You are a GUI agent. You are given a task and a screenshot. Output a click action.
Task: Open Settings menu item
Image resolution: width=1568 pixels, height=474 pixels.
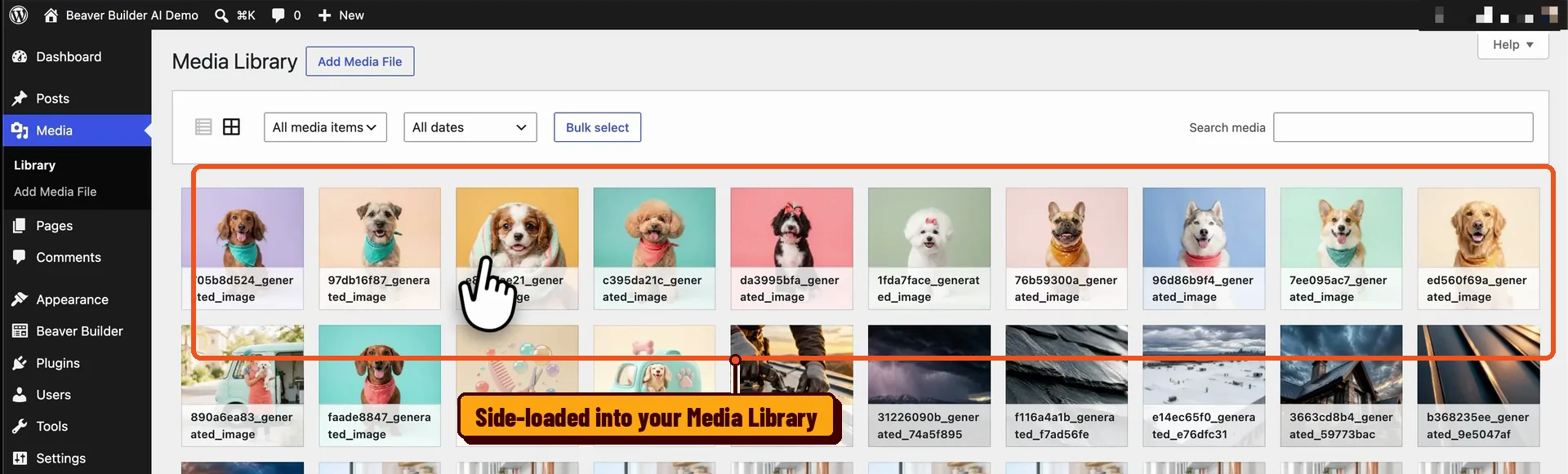60,458
